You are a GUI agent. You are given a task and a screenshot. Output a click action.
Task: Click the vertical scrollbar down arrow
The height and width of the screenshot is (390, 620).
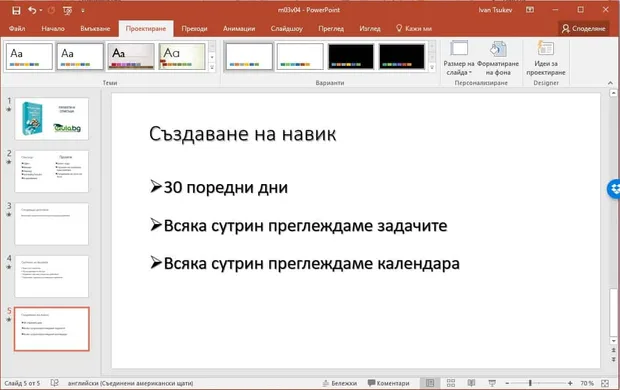[x=613, y=341]
